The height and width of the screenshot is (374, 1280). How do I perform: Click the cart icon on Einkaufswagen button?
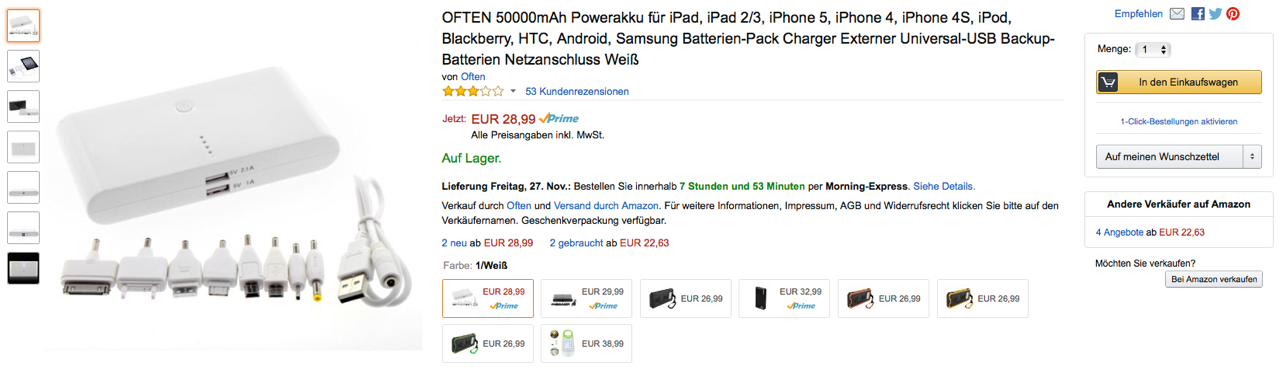[1109, 82]
